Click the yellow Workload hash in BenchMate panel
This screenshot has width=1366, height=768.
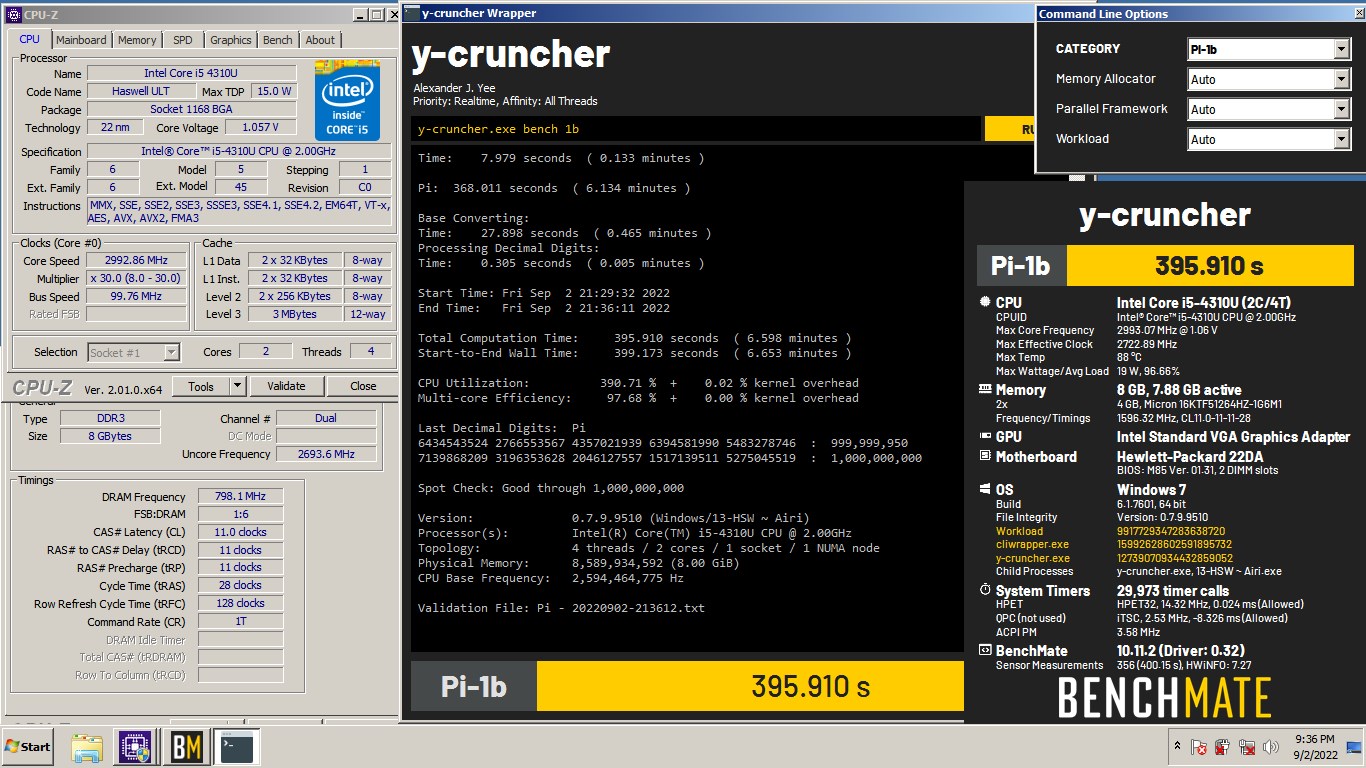point(1171,531)
